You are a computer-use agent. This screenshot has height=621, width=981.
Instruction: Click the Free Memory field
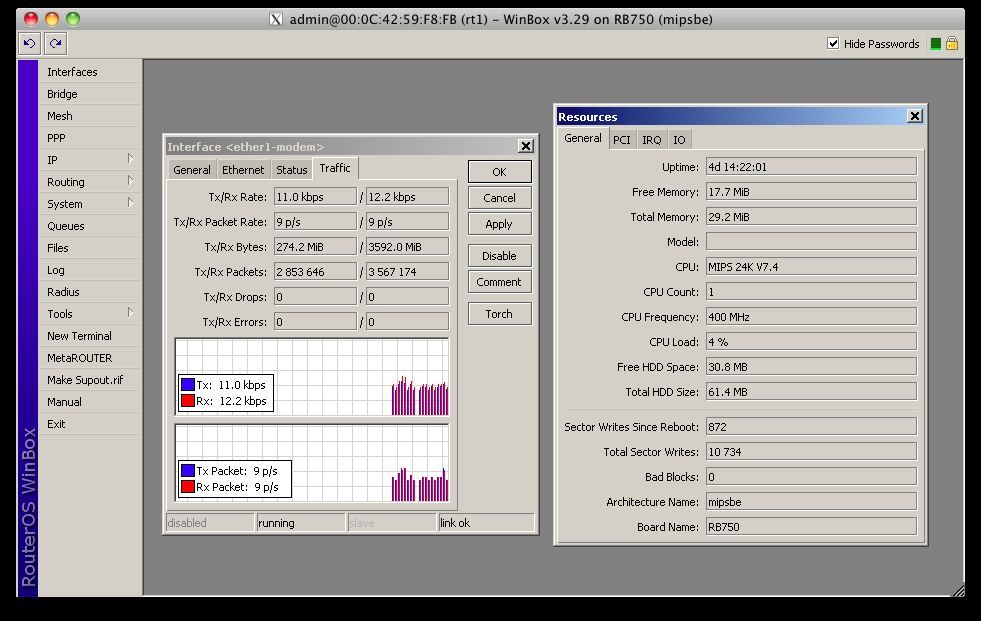811,191
